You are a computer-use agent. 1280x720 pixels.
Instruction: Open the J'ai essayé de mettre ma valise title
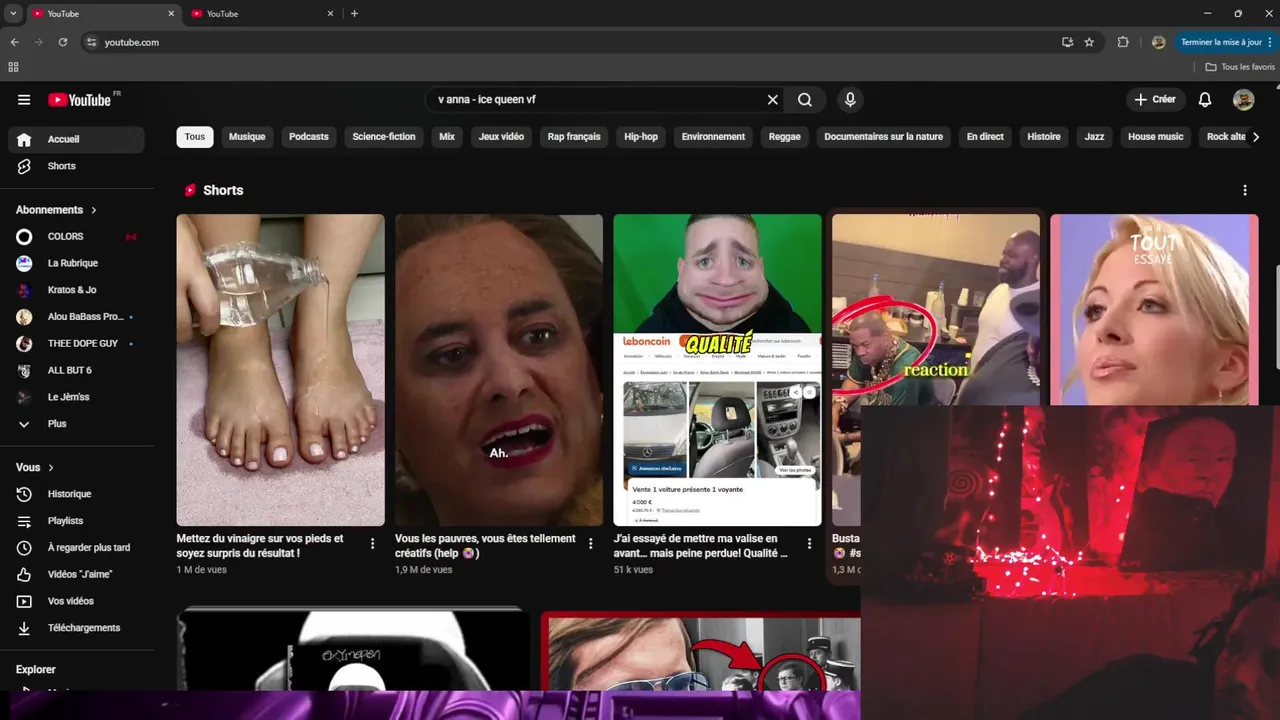(x=701, y=545)
